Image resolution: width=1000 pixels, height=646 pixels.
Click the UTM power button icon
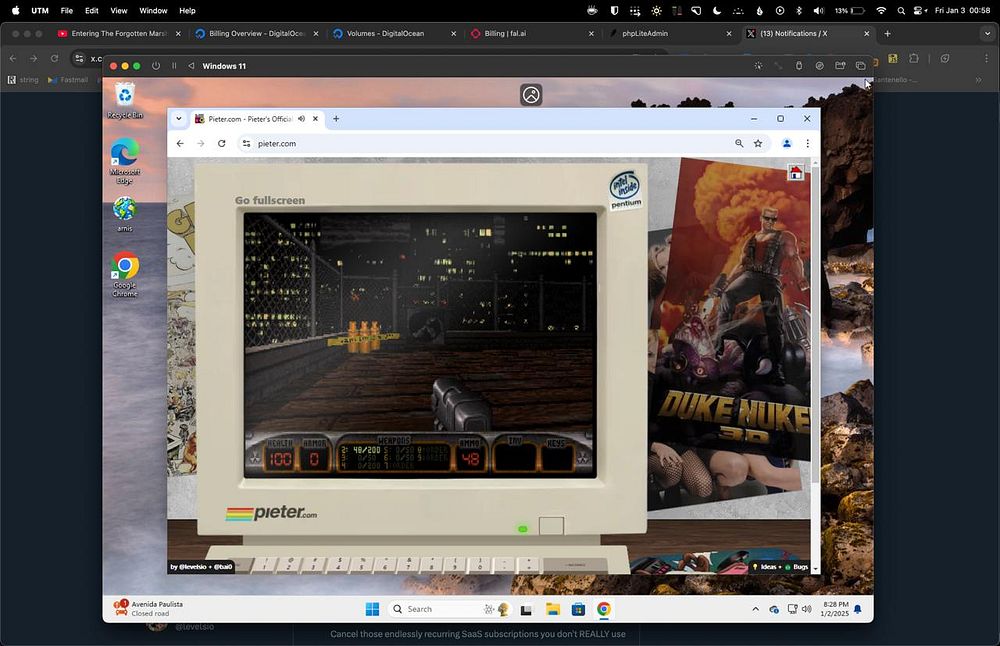(156, 66)
